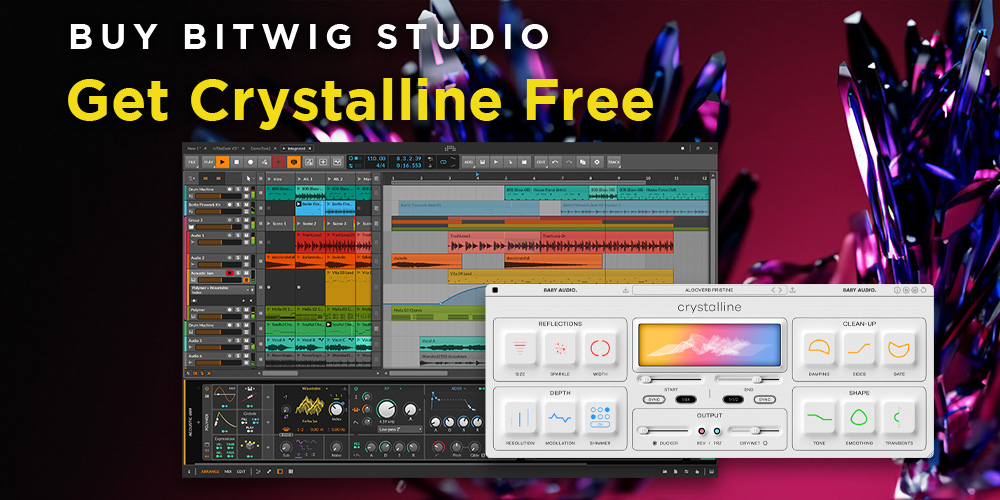Toggle the End SYNC button
The width and height of the screenshot is (1000, 500).
[765, 399]
